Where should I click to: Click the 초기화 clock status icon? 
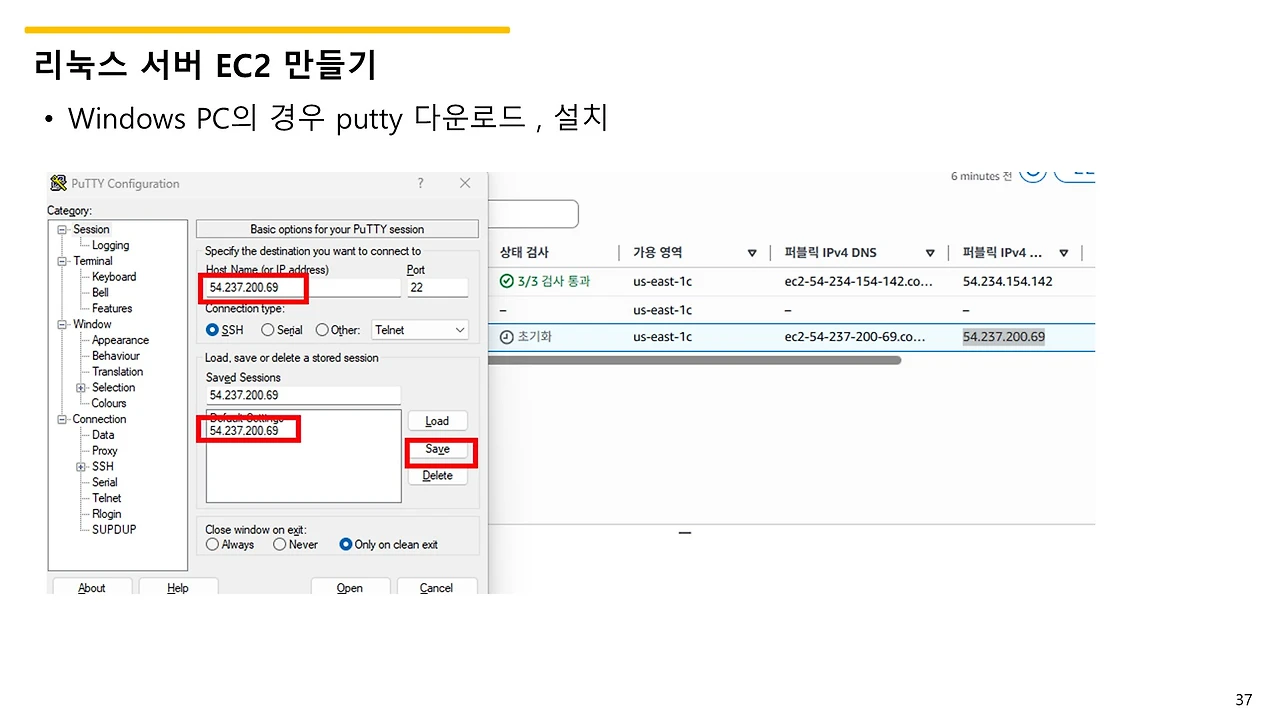click(507, 337)
